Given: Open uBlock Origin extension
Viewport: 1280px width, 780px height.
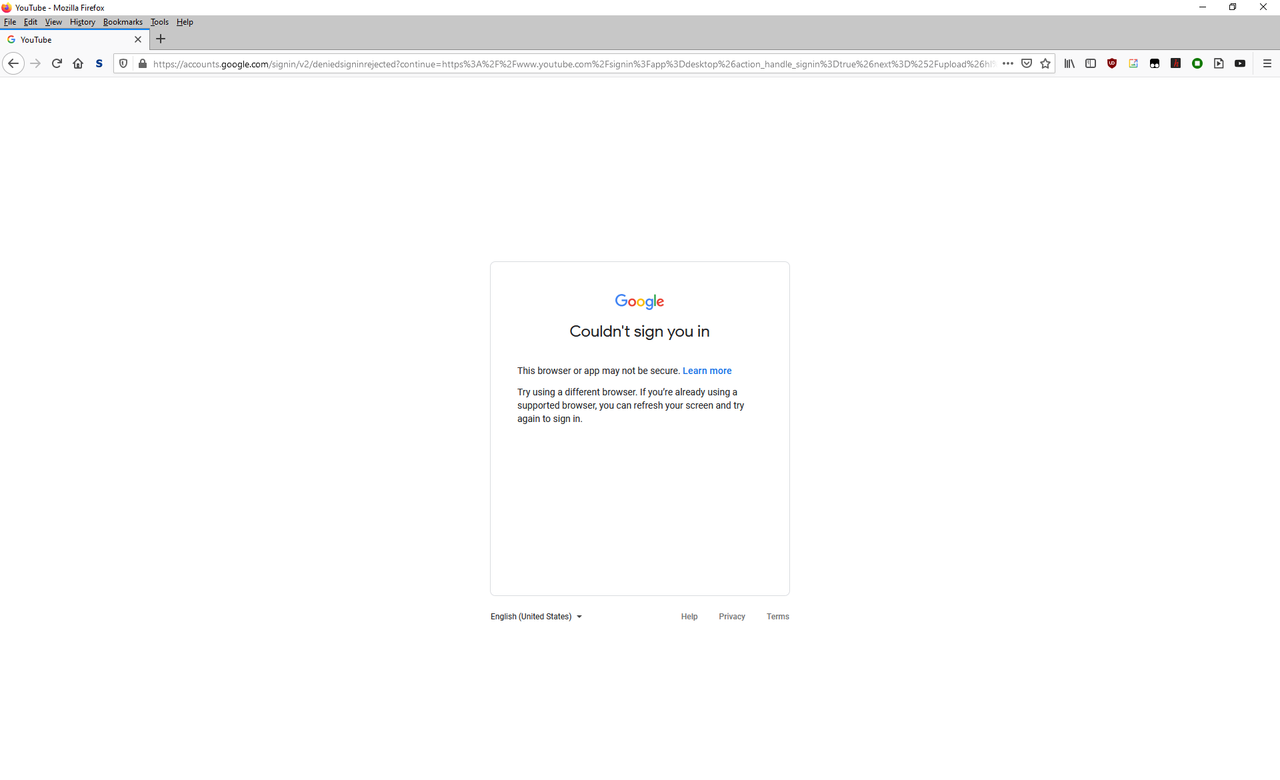Looking at the screenshot, I should coord(1112,63).
